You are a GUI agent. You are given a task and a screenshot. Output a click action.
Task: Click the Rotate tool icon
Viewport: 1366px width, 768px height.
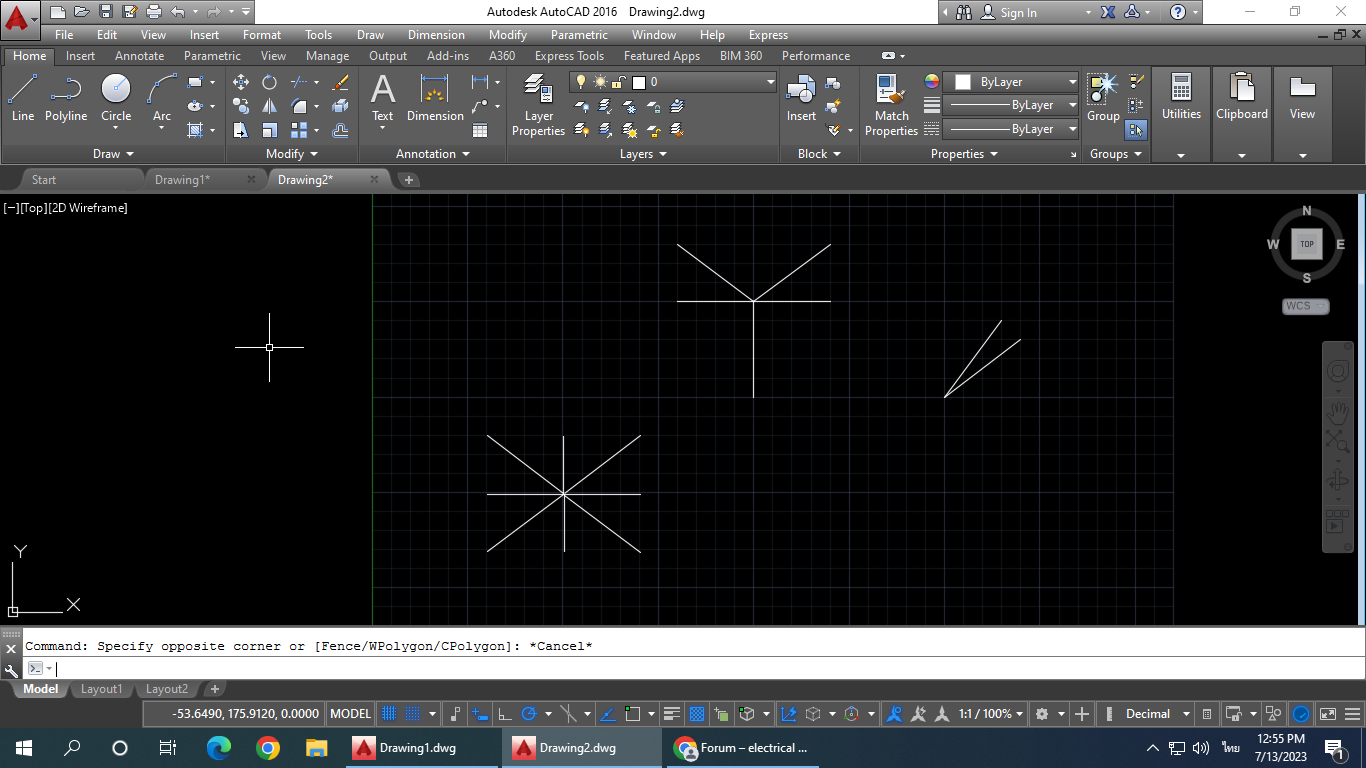[x=270, y=82]
